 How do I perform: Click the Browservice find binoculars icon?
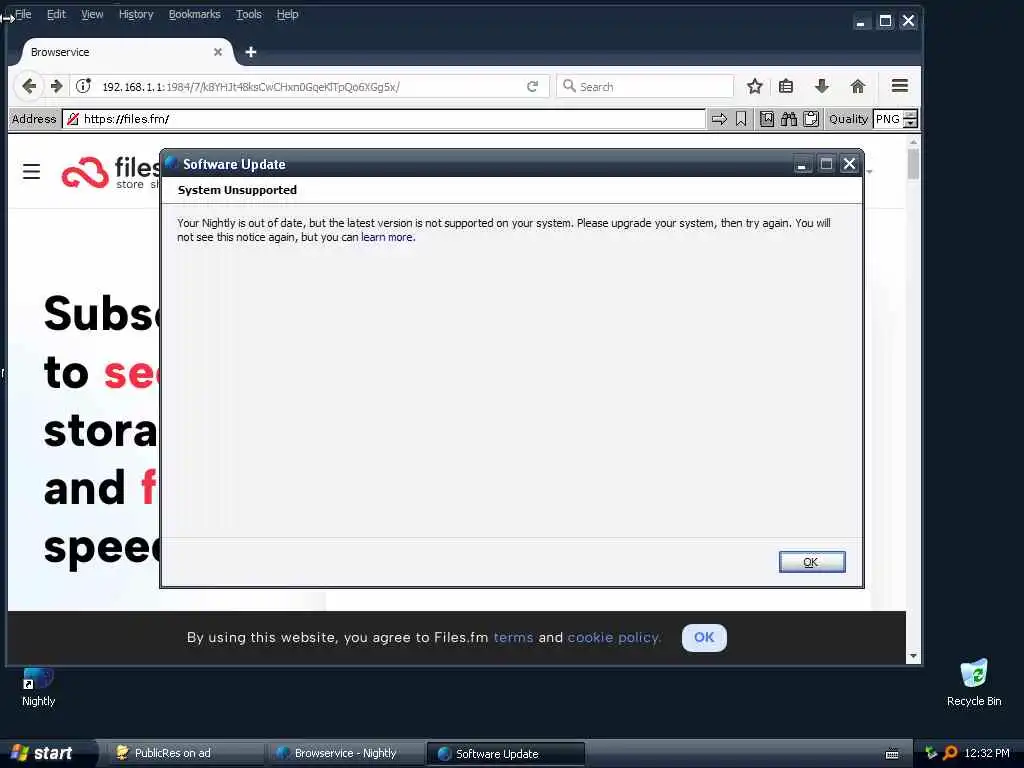[789, 119]
